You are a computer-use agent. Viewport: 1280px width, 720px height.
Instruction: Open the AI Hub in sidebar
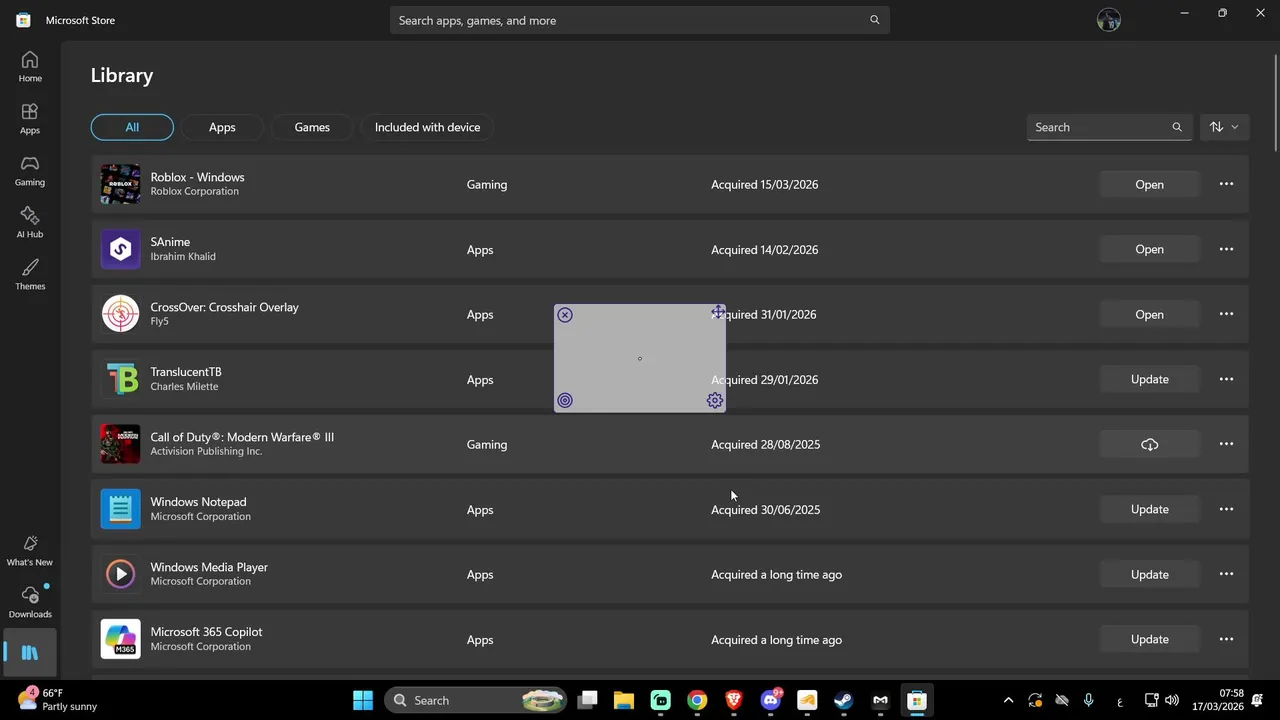pos(30,223)
